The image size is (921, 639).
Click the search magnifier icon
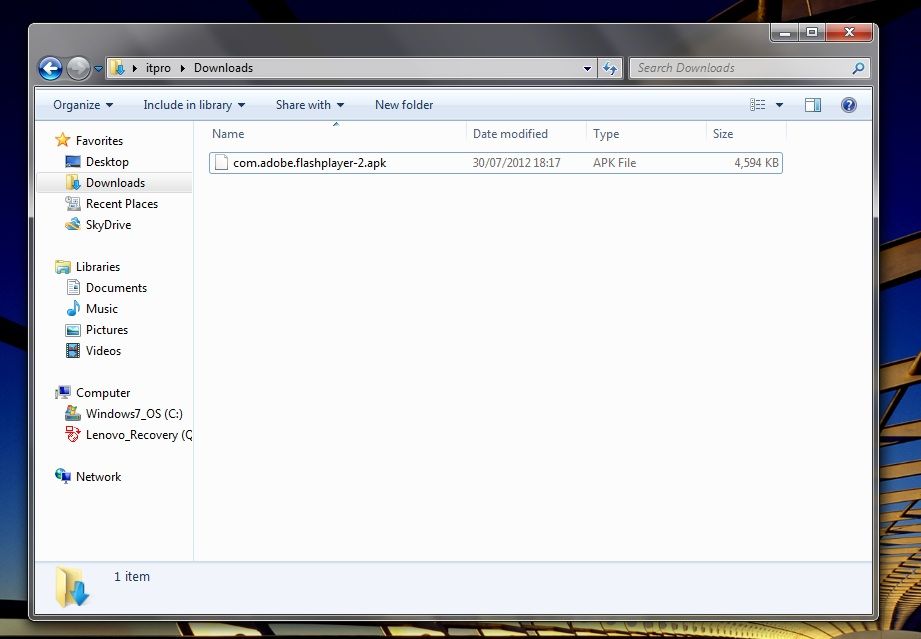[x=858, y=68]
